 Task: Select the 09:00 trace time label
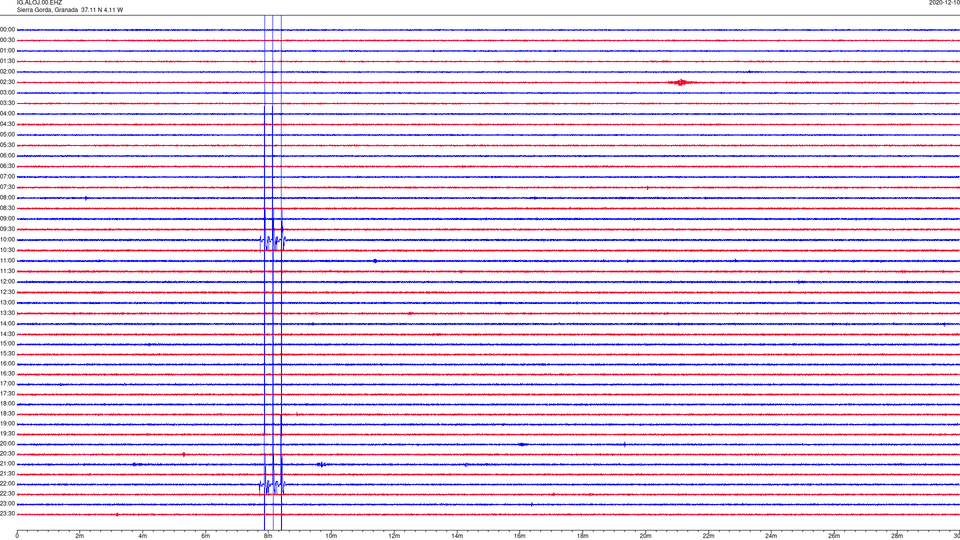coord(7,219)
